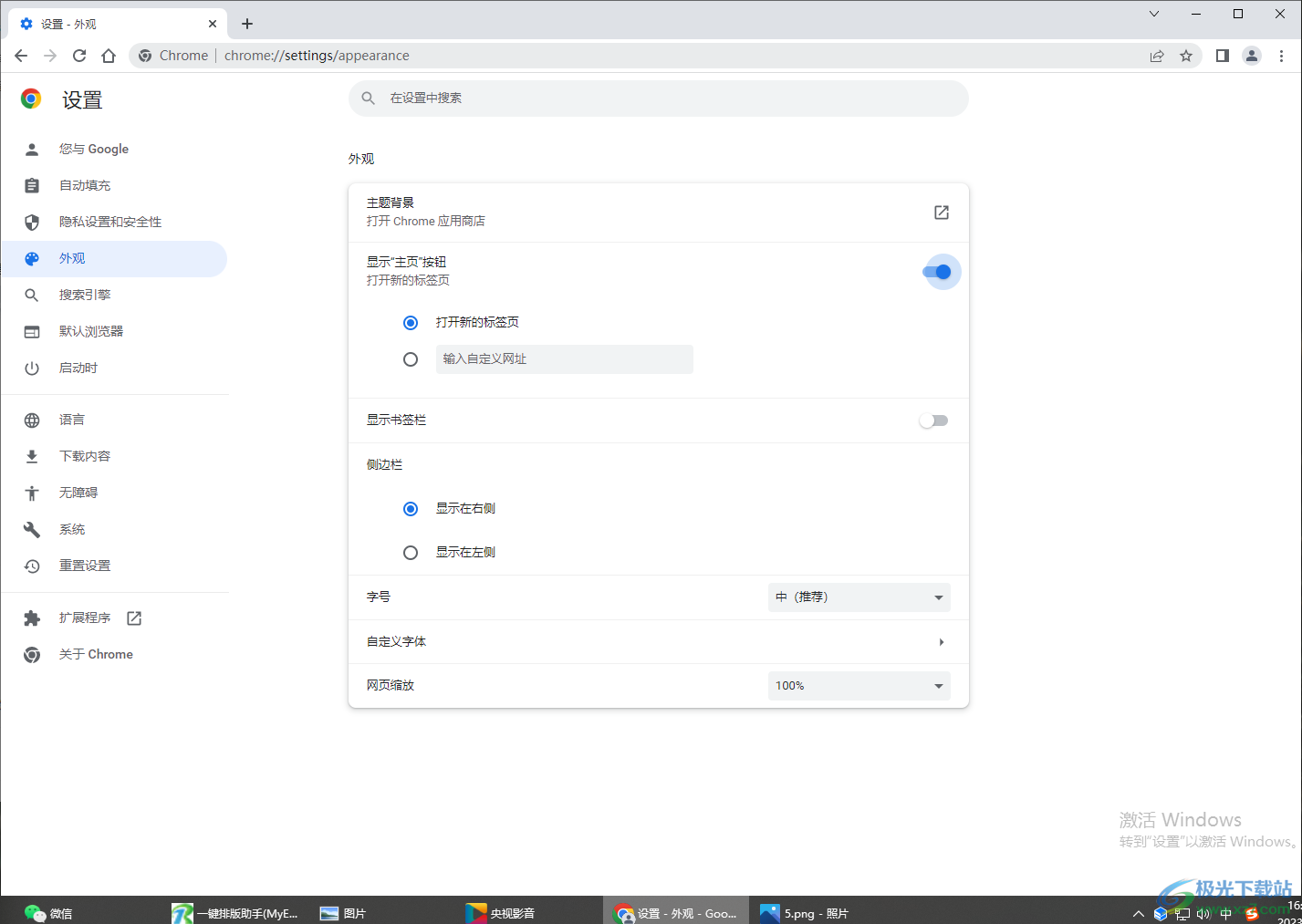
Task: Open 一键排版助手 taskbar item
Action: pyautogui.click(x=235, y=912)
